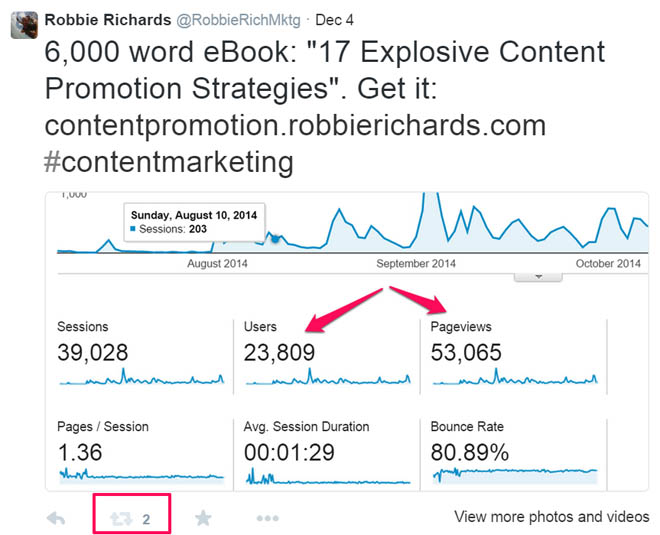Click the #contentmarketing hashtag
This screenshot has height=535, width=660.
[x=169, y=160]
